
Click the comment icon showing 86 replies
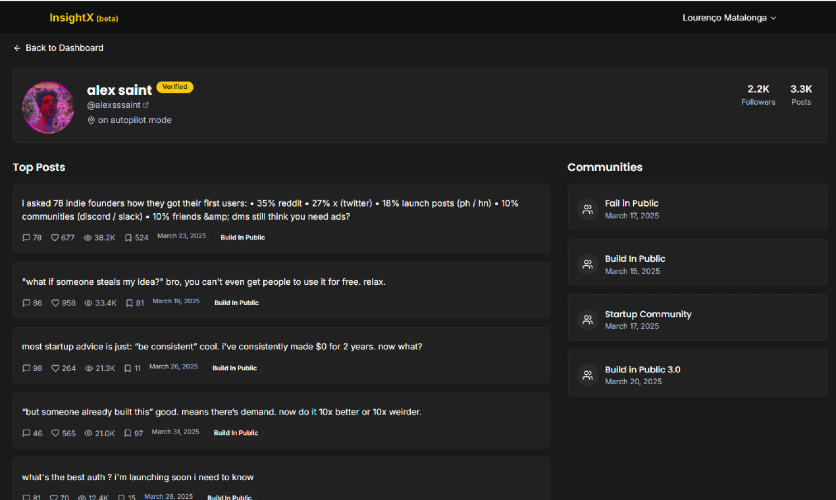(26, 303)
